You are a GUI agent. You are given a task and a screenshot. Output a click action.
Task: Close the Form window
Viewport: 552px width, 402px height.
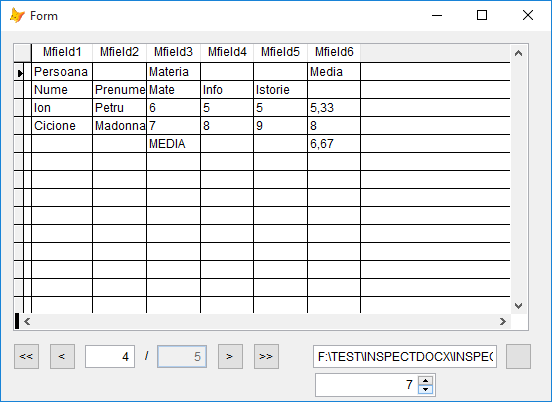[x=528, y=15]
